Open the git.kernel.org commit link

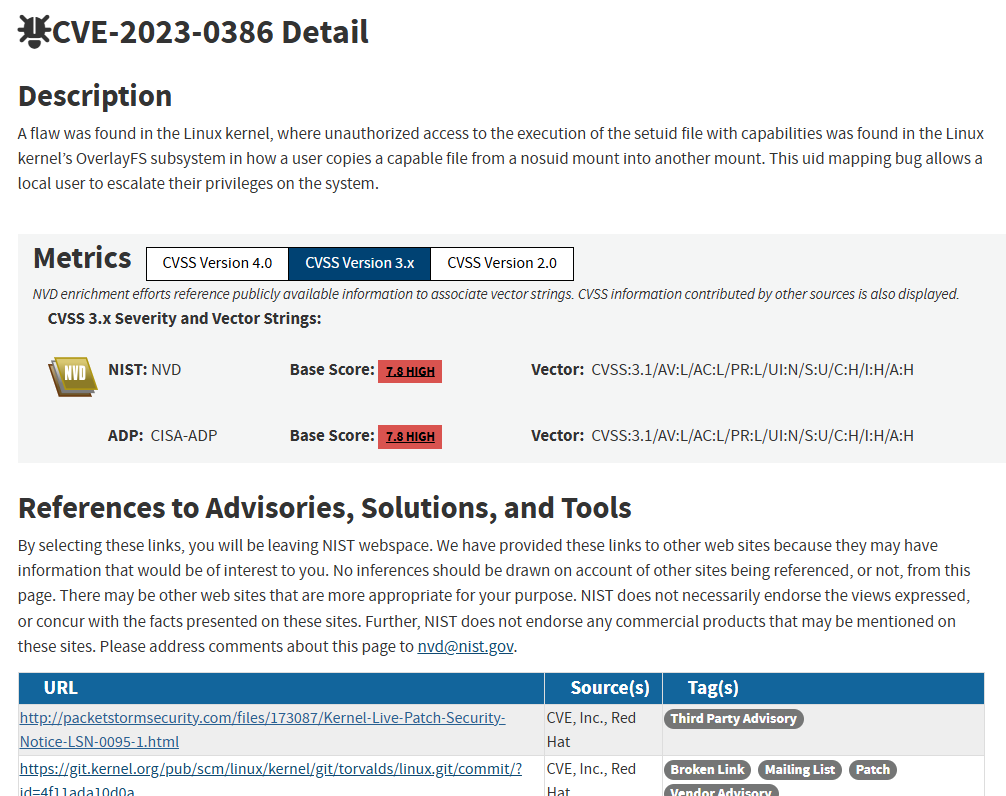271,779
